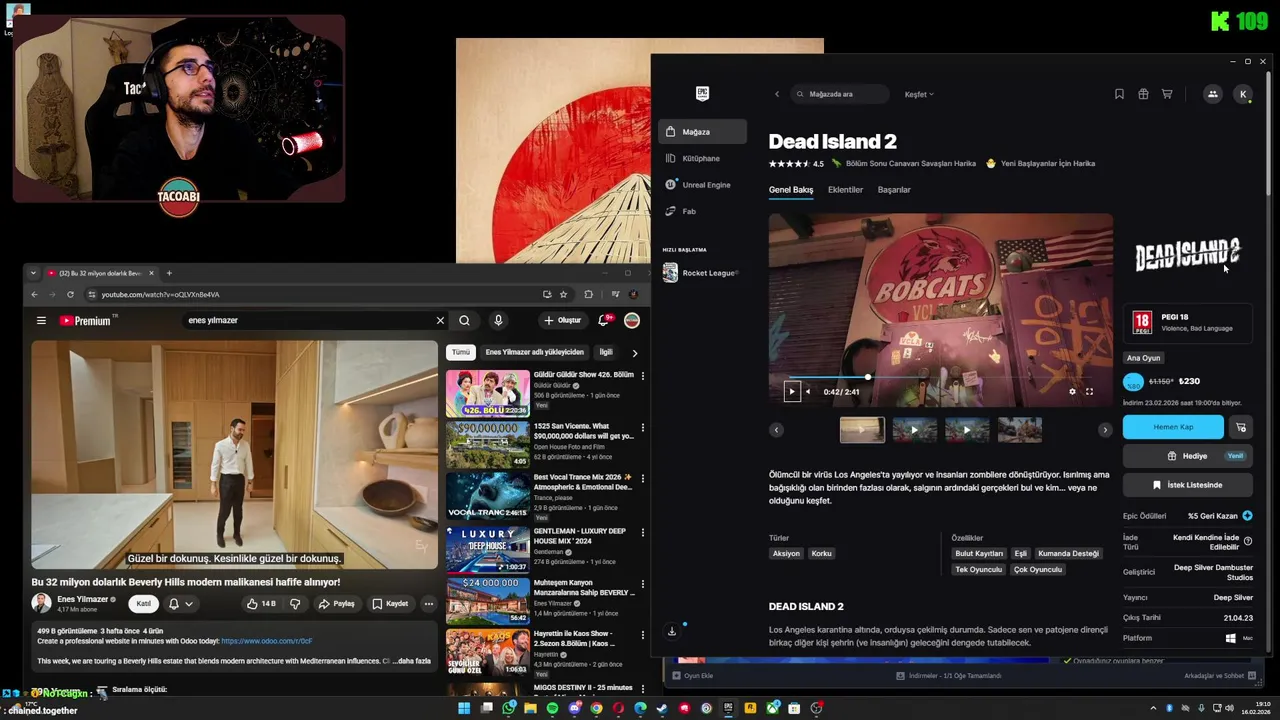
Task: Open a new browser tab with plus
Action: [169, 273]
